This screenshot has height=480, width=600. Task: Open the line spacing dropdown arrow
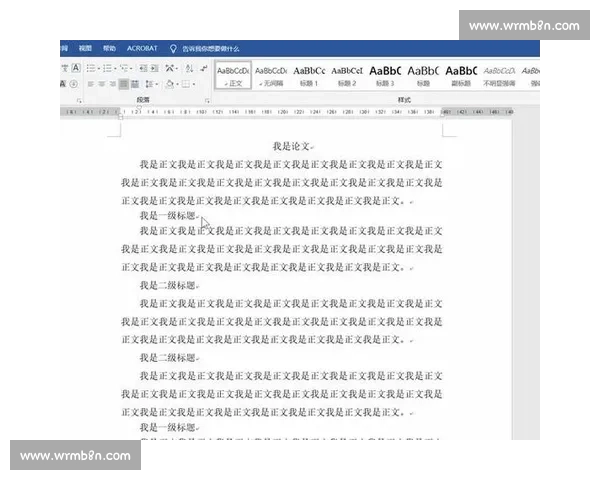click(x=157, y=84)
